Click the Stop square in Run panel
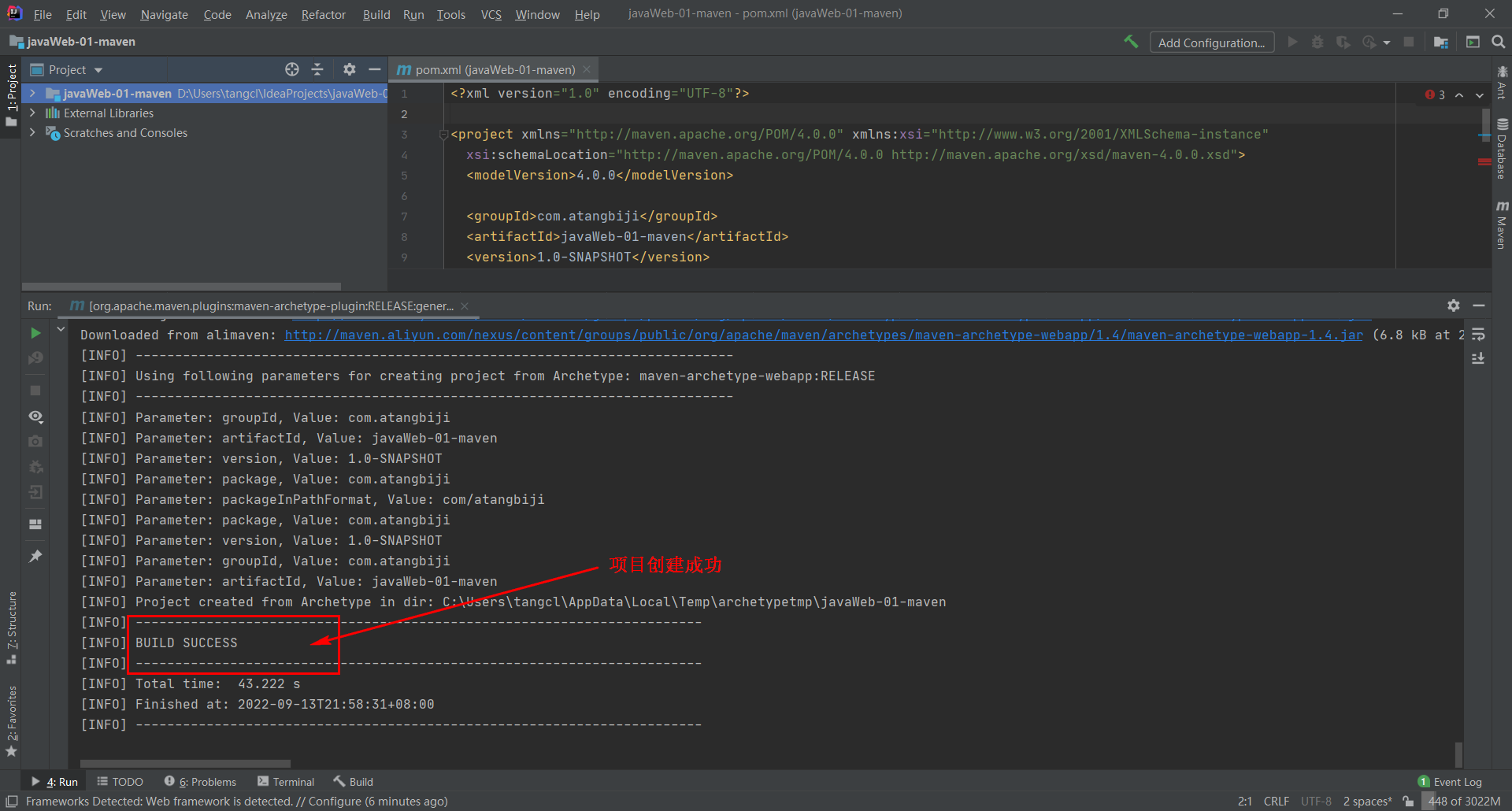The height and width of the screenshot is (811, 1512). [x=35, y=391]
